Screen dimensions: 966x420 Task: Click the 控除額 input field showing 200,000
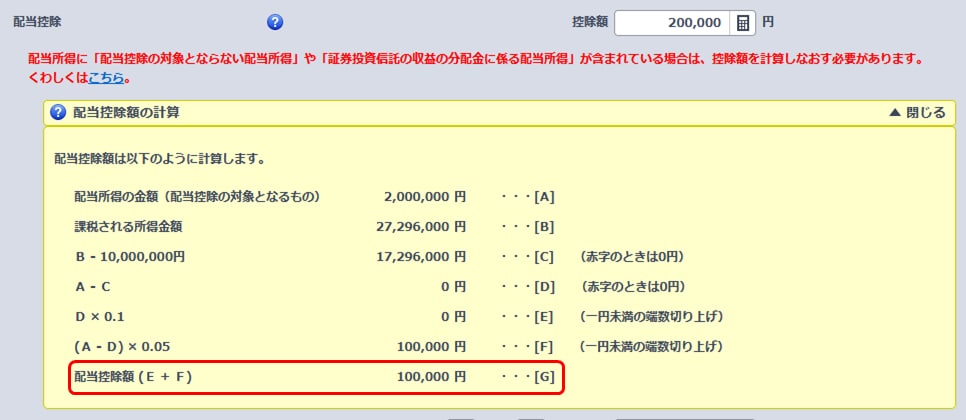(x=671, y=22)
